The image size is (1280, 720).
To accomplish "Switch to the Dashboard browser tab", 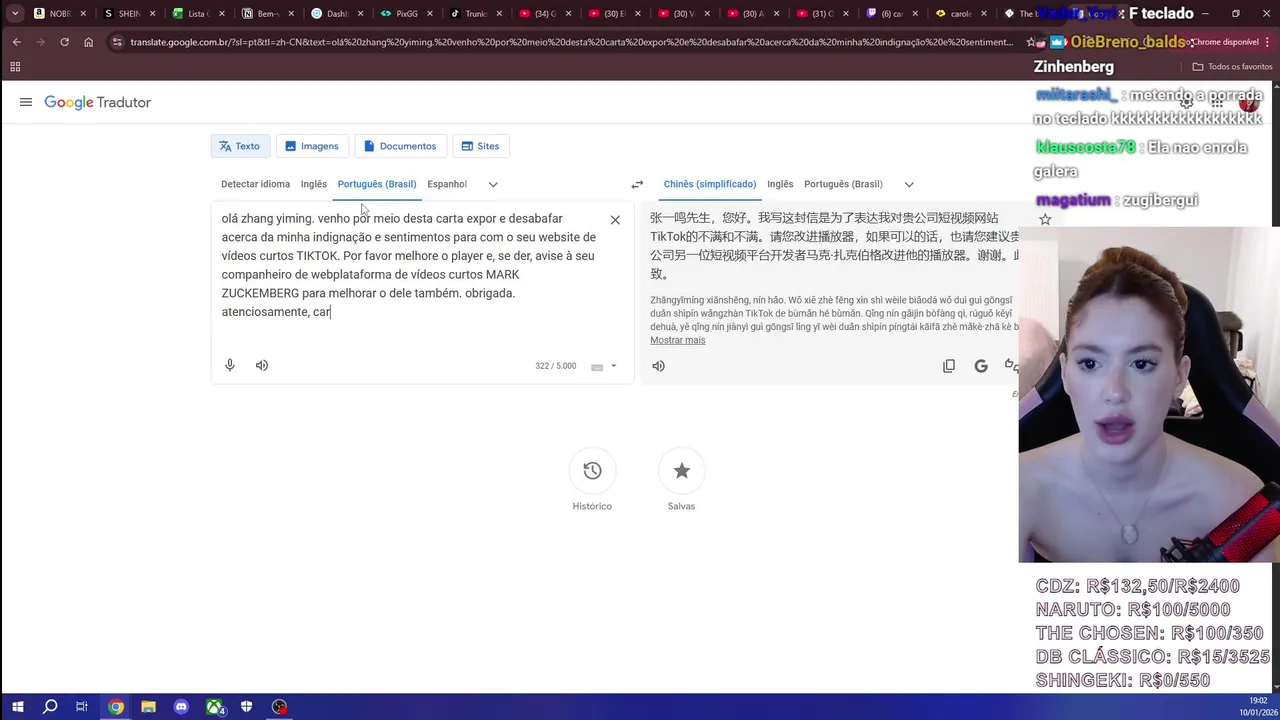I will (336, 14).
